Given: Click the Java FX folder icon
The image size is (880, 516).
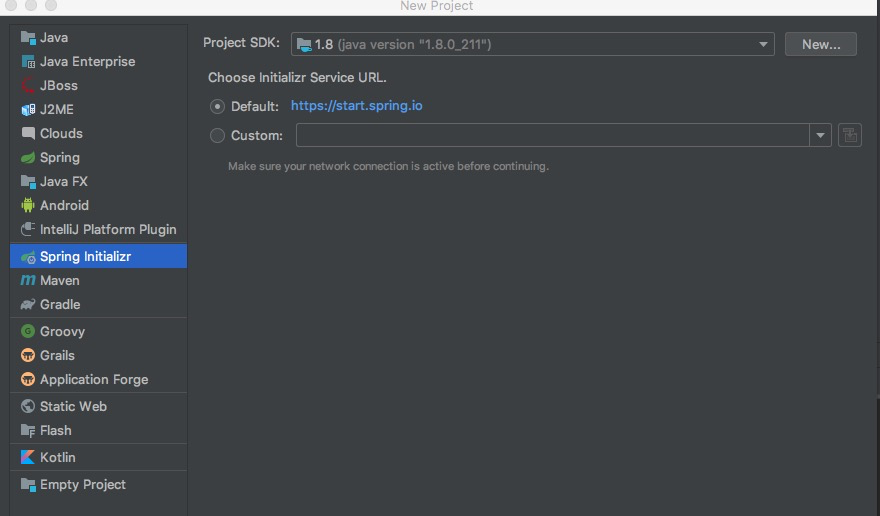Looking at the screenshot, I should (28, 181).
